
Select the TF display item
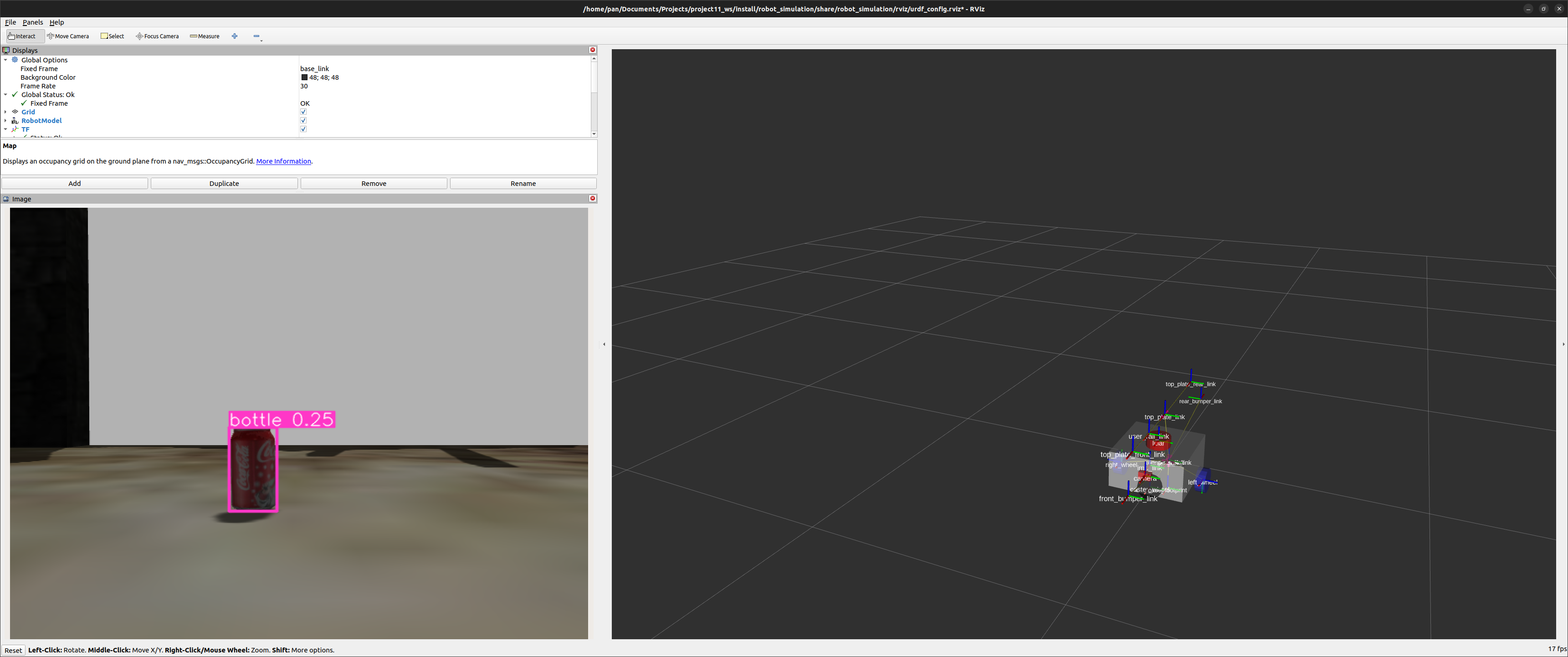tap(25, 129)
